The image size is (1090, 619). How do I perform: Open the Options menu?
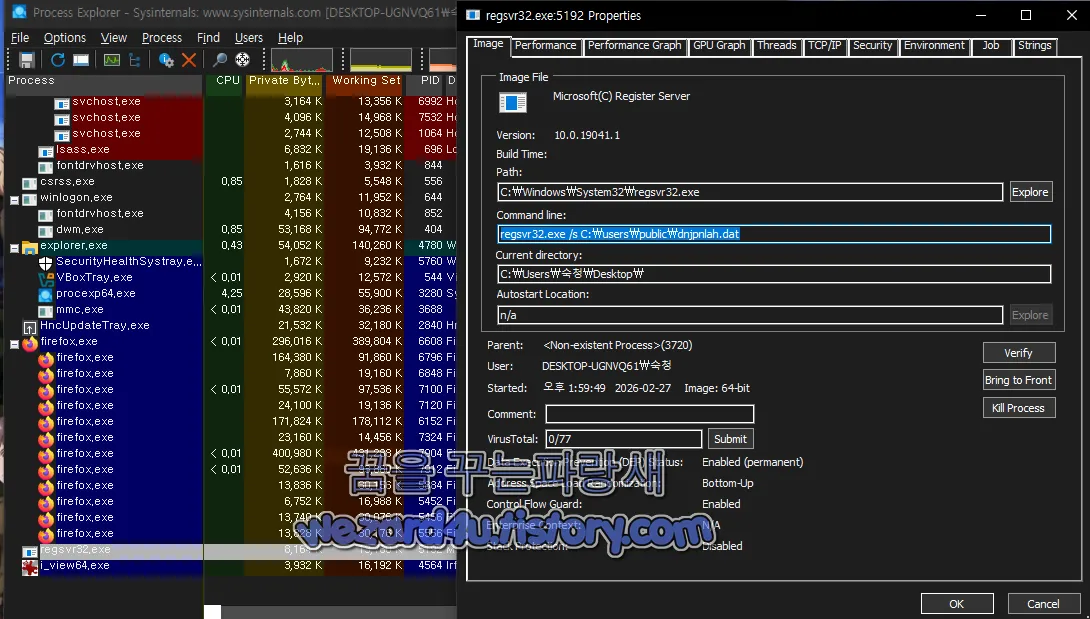click(65, 38)
